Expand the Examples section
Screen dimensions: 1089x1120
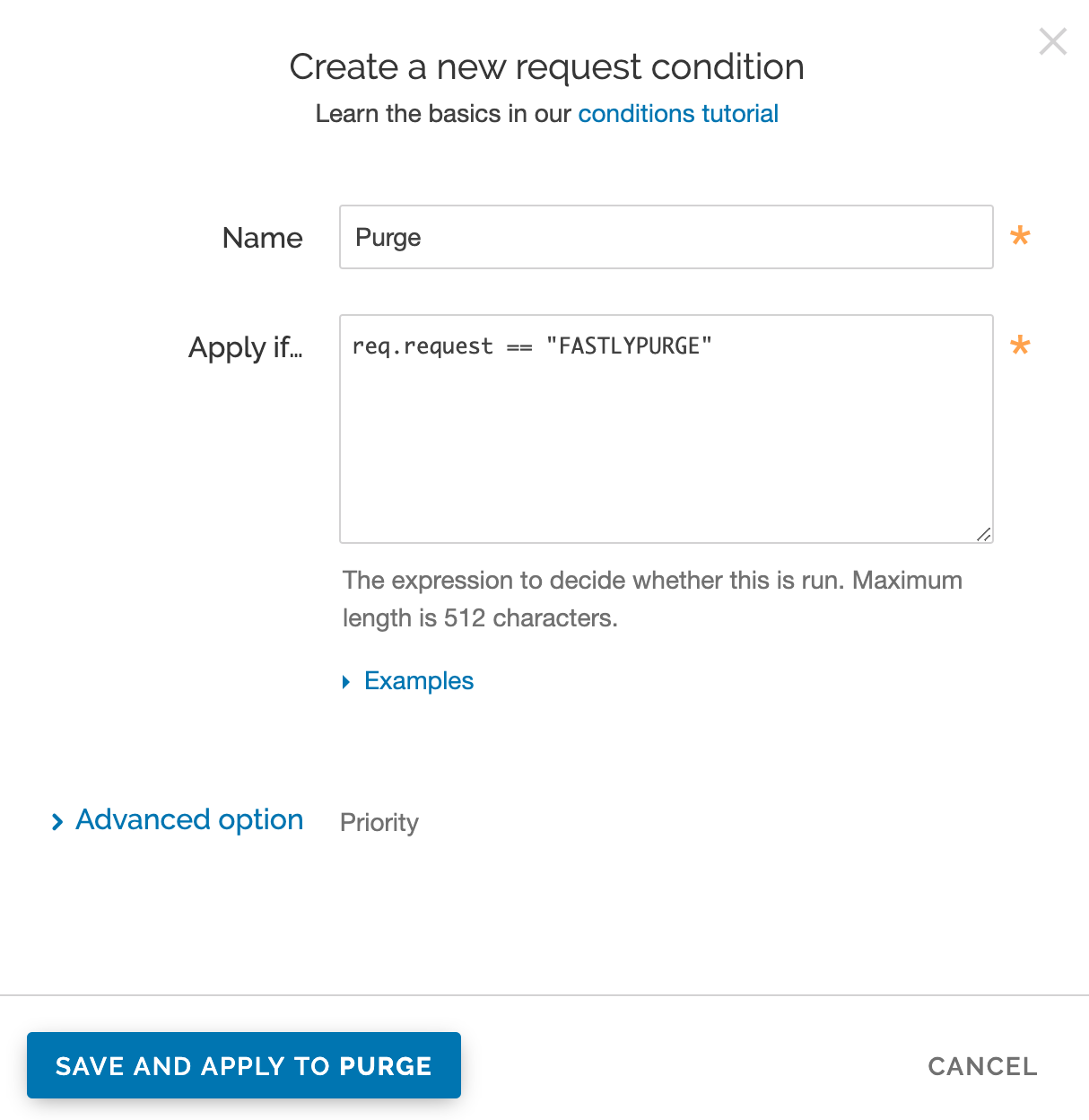(x=418, y=680)
